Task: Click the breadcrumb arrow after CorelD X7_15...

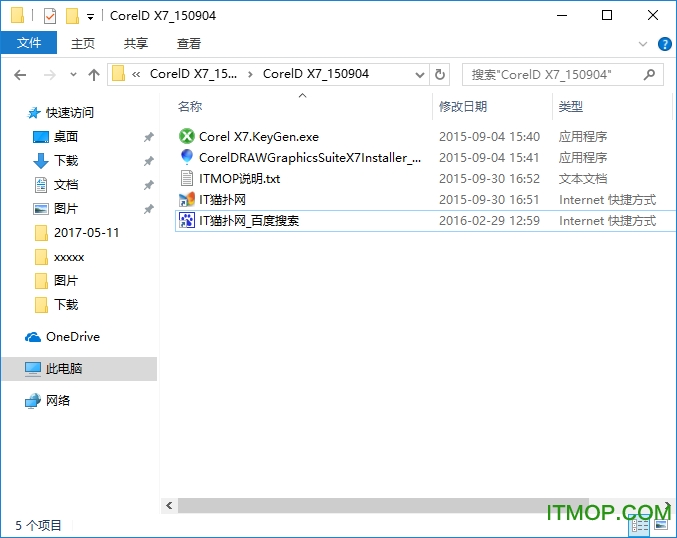Action: pos(250,74)
